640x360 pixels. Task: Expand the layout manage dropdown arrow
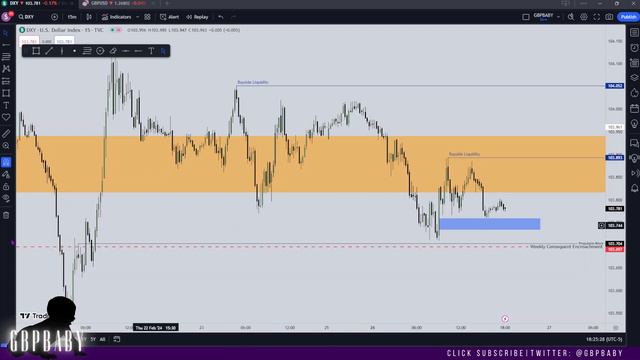(558, 17)
